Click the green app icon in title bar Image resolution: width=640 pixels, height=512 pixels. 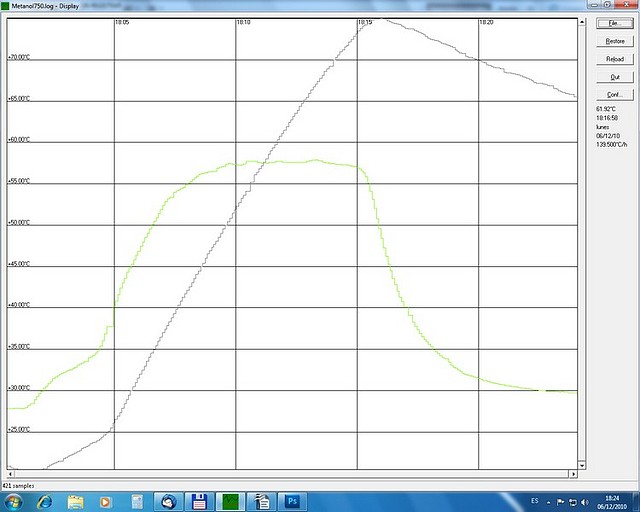click(x=5, y=6)
